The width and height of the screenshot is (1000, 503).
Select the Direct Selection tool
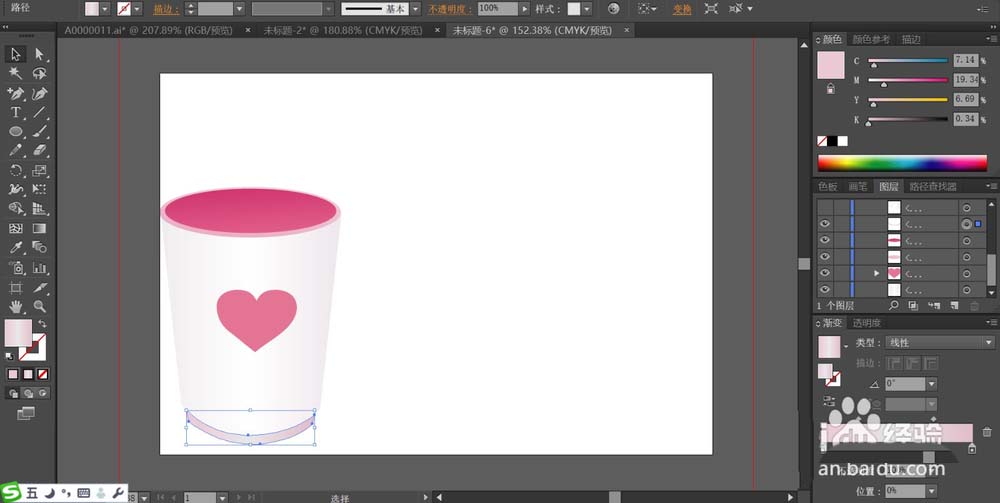pos(40,54)
